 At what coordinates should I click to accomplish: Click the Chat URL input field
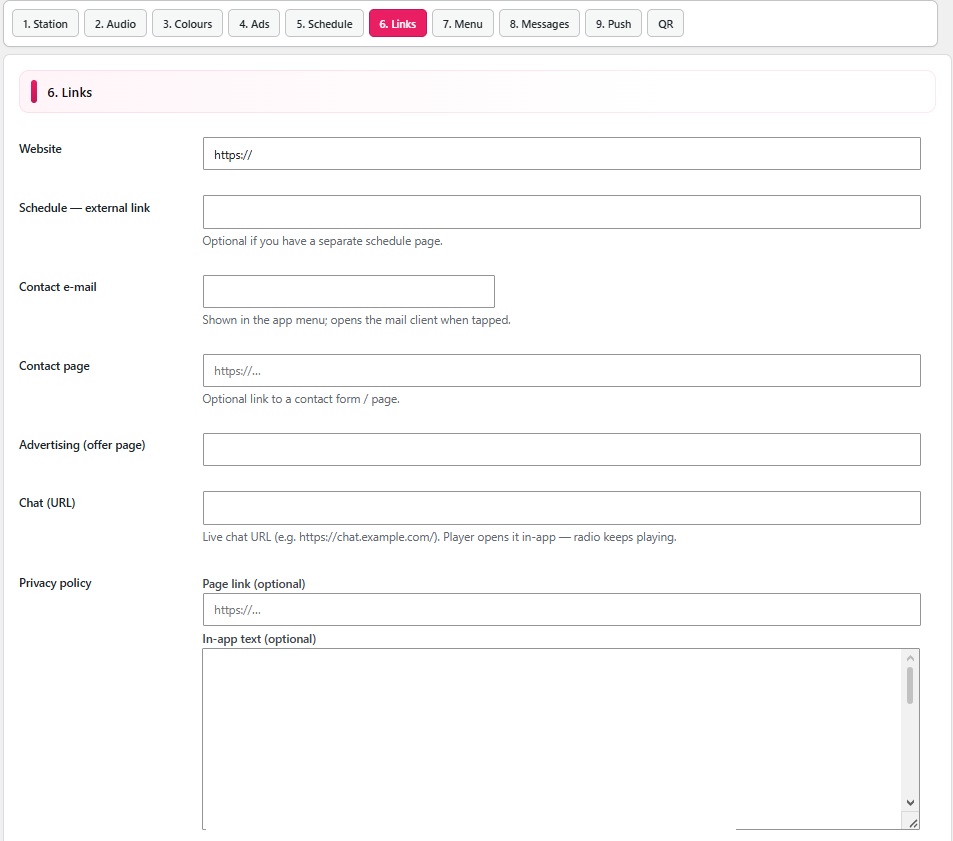[x=562, y=508]
